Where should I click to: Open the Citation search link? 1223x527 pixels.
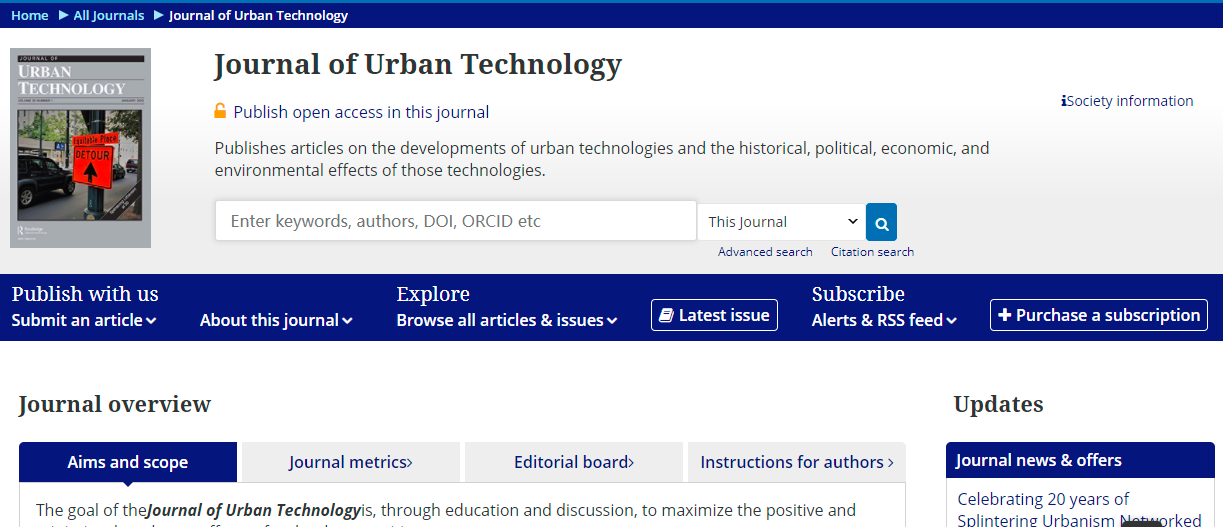(872, 252)
